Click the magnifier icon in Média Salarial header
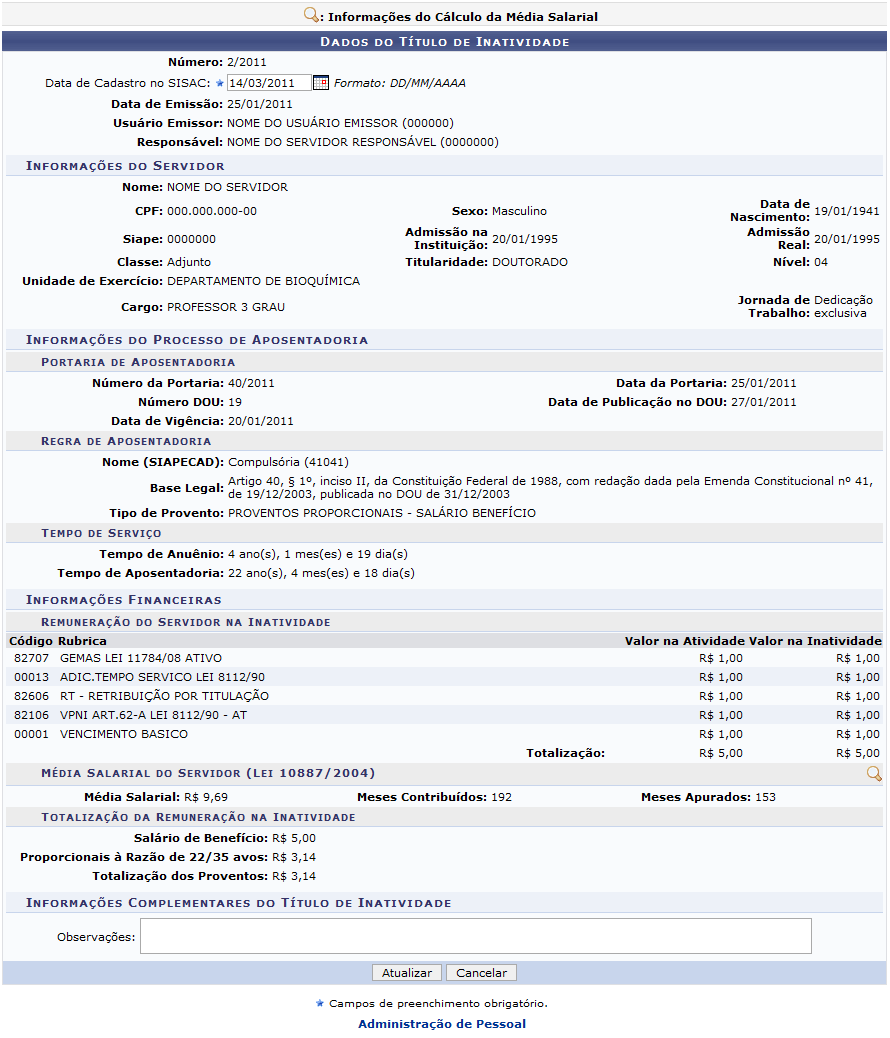Viewport: 890px width, 1038px height. pyautogui.click(x=873, y=773)
